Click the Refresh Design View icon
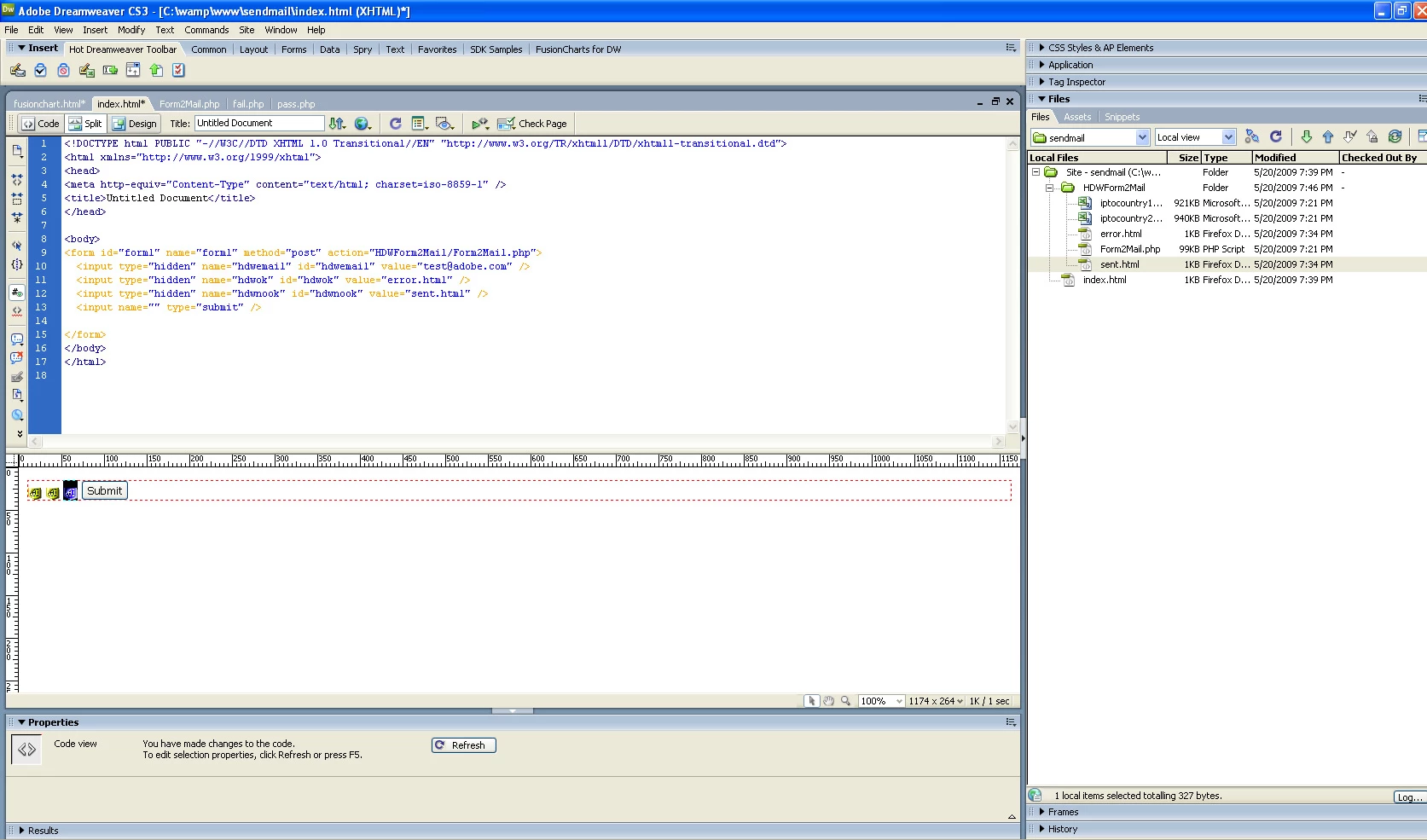 (x=396, y=124)
